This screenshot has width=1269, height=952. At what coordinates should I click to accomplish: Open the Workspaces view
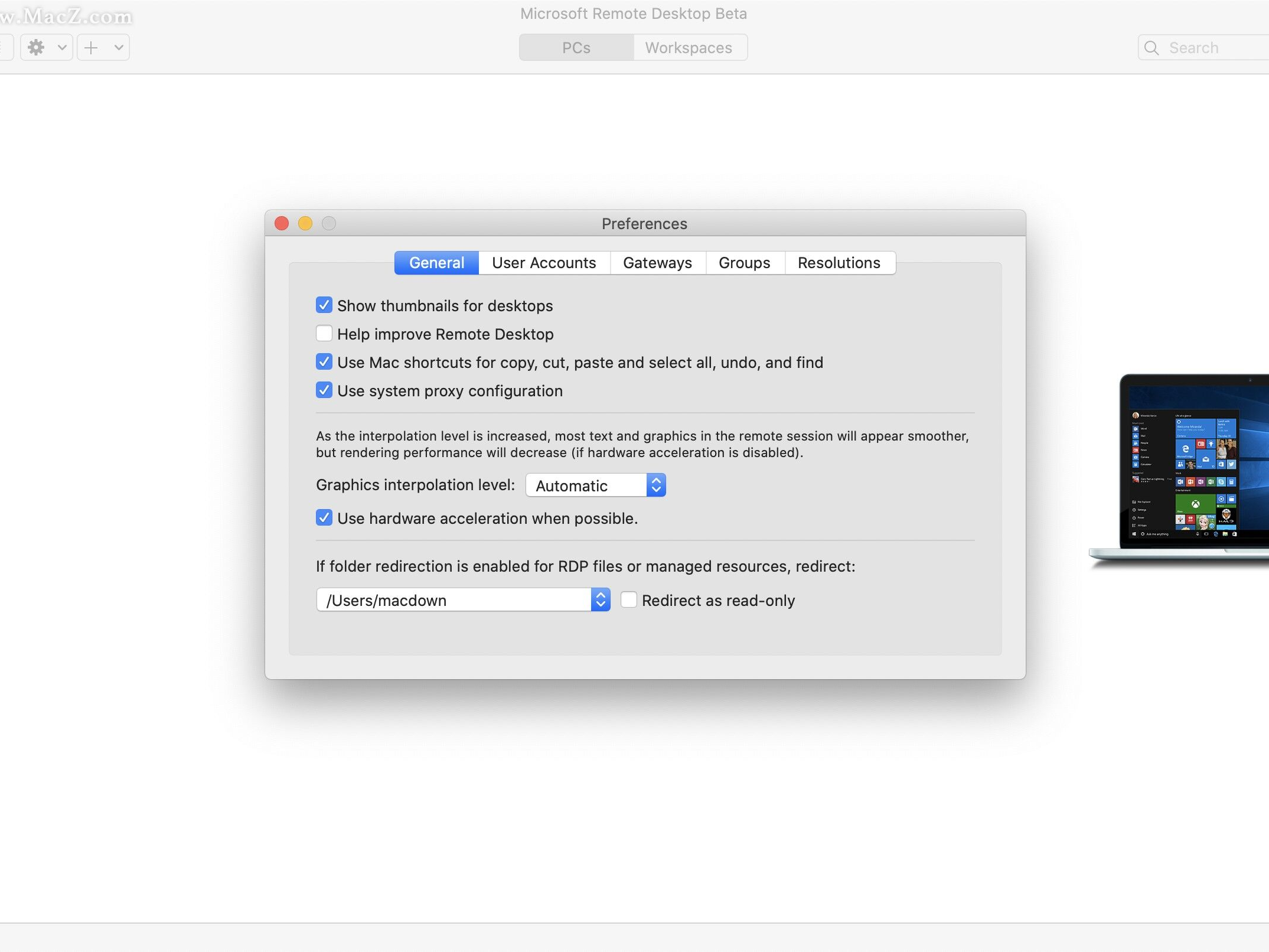689,47
